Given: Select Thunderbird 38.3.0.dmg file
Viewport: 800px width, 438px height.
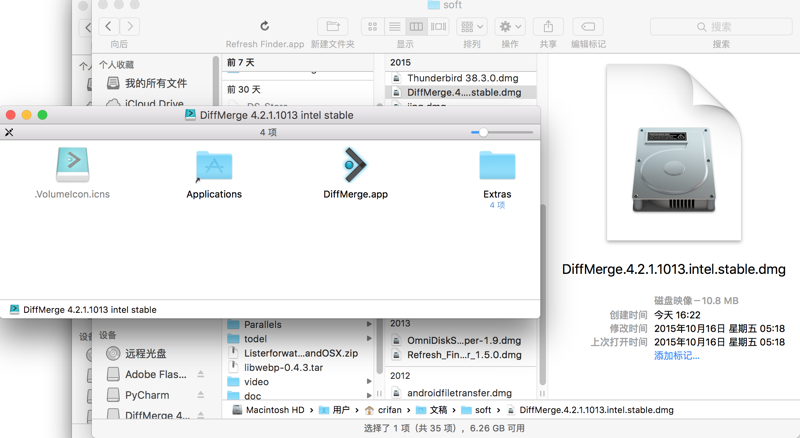Looking at the screenshot, I should [x=461, y=78].
